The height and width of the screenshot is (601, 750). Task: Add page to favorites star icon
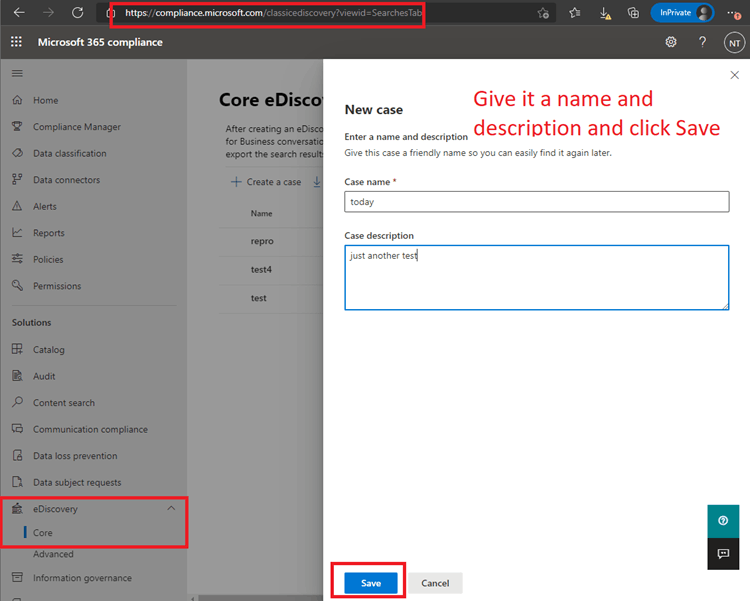coord(543,13)
